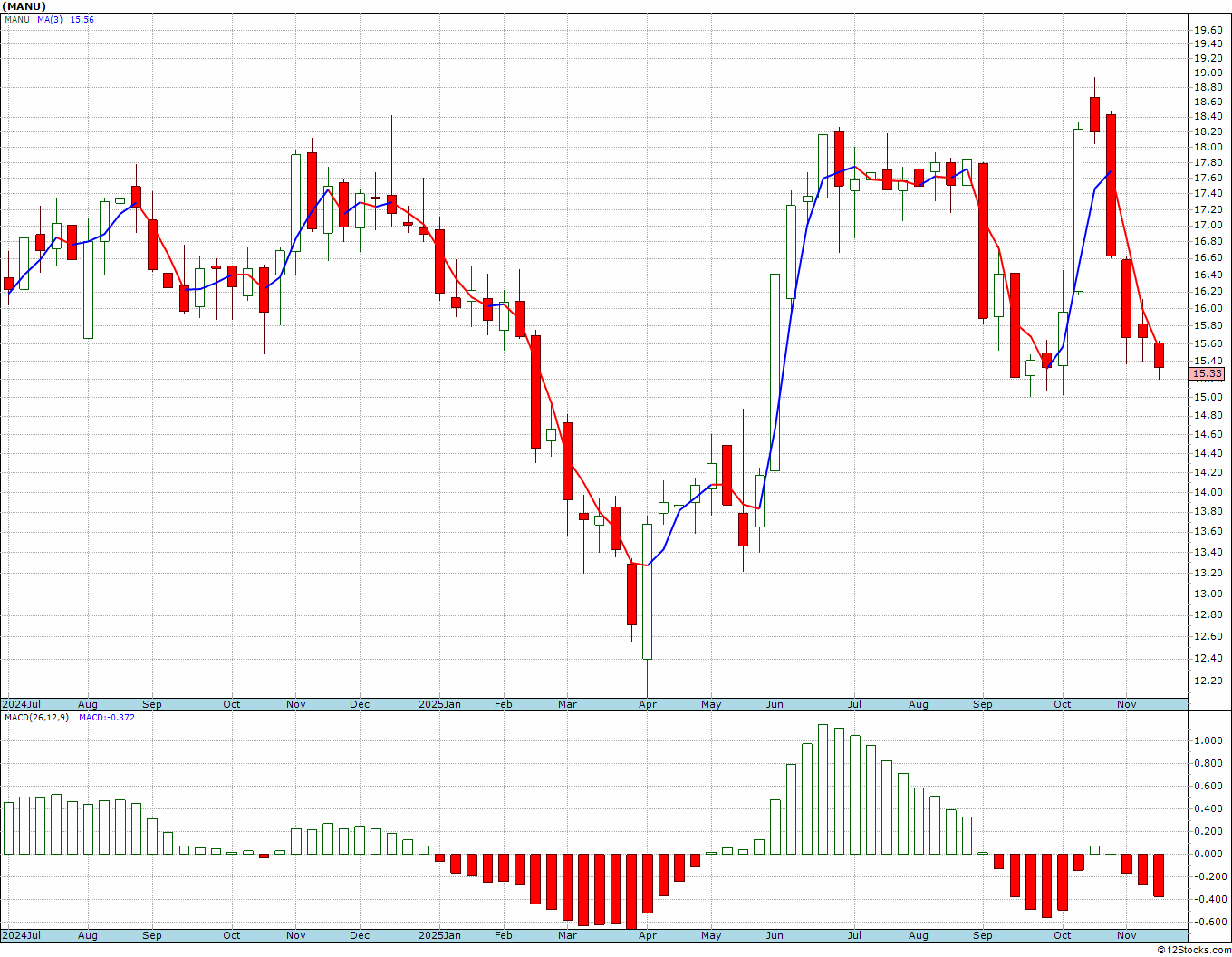Click the 17.00 price axis label

[1208, 225]
